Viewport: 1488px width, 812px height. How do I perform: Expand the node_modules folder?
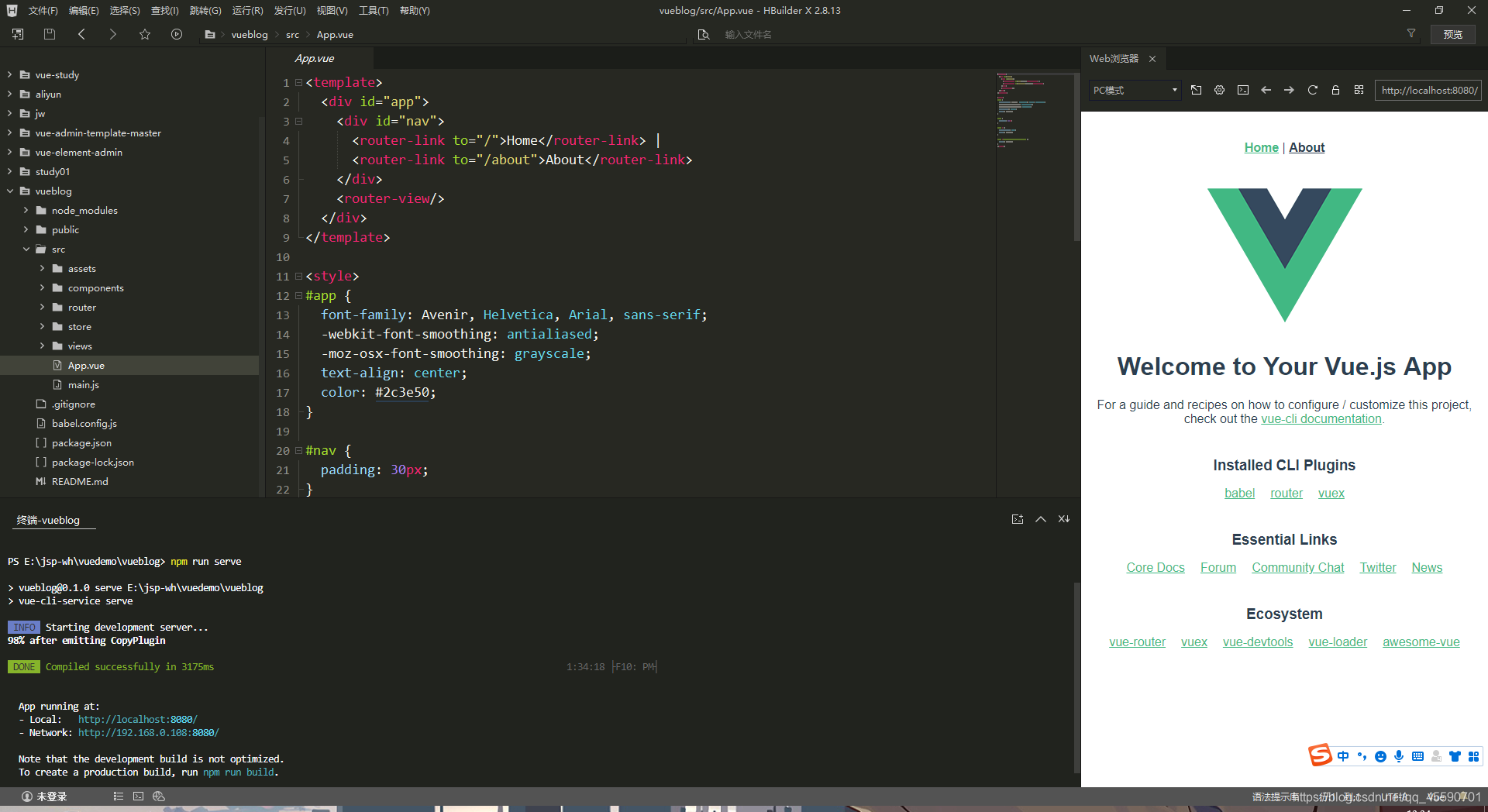click(26, 211)
